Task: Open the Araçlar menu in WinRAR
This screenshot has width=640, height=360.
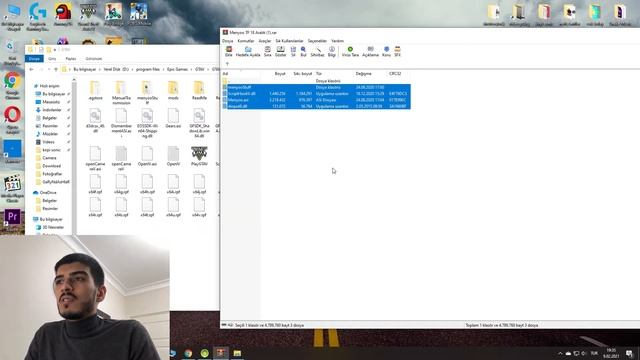Action: click(x=264, y=41)
